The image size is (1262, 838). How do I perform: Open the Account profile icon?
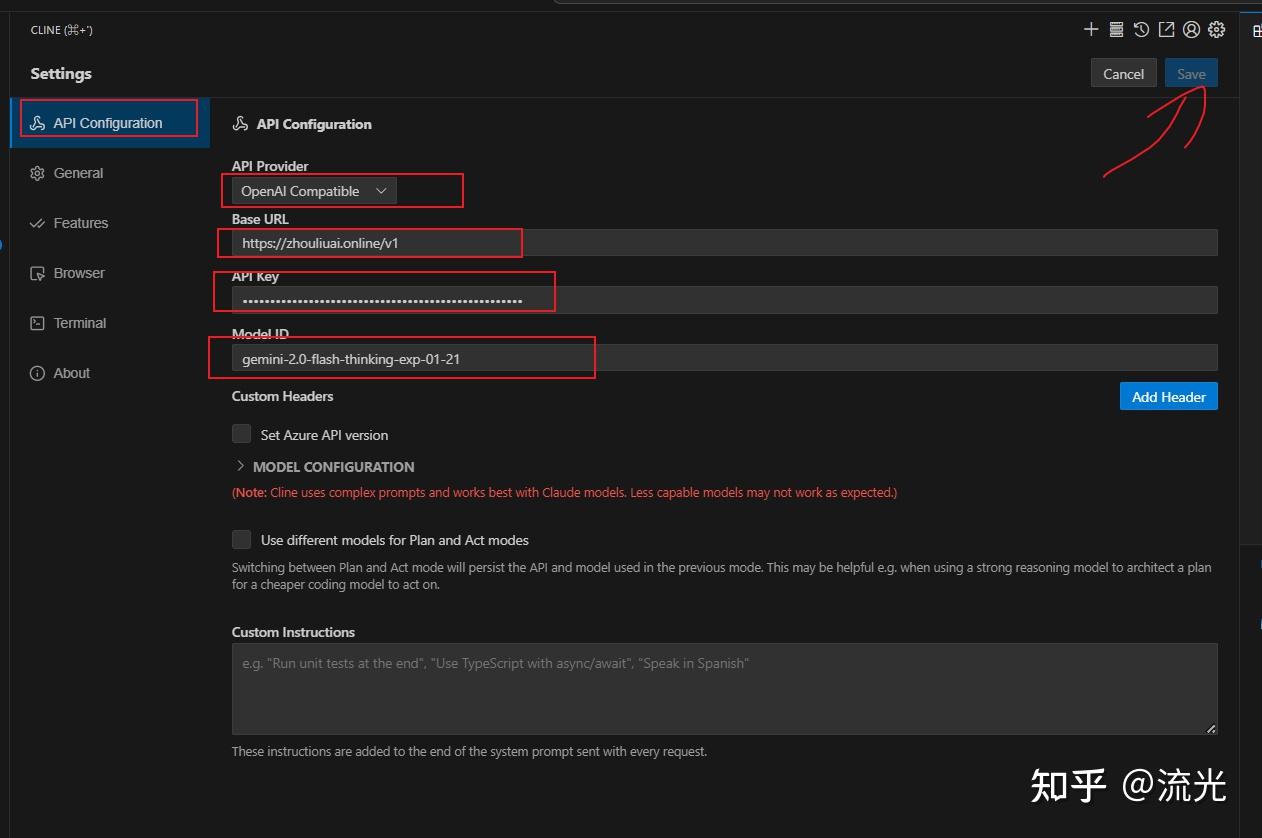tap(1191, 30)
